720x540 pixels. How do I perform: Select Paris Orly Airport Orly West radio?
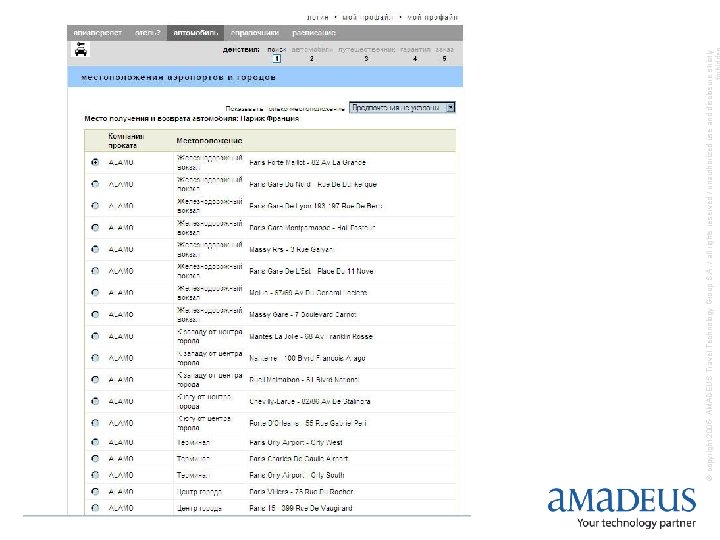point(95,442)
